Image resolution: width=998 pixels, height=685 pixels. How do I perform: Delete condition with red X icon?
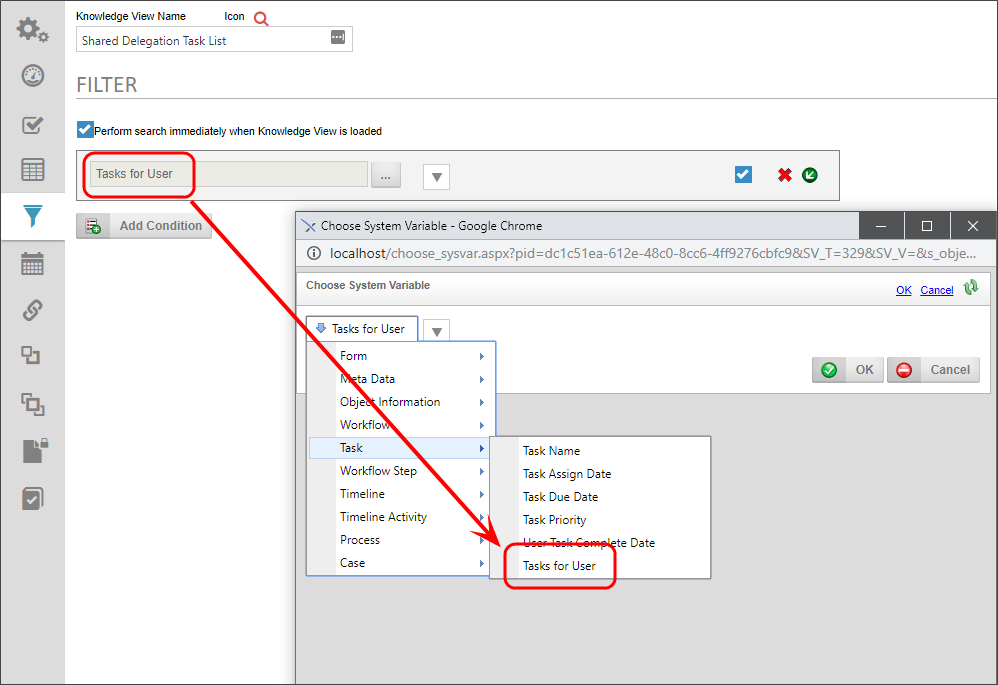coord(785,175)
